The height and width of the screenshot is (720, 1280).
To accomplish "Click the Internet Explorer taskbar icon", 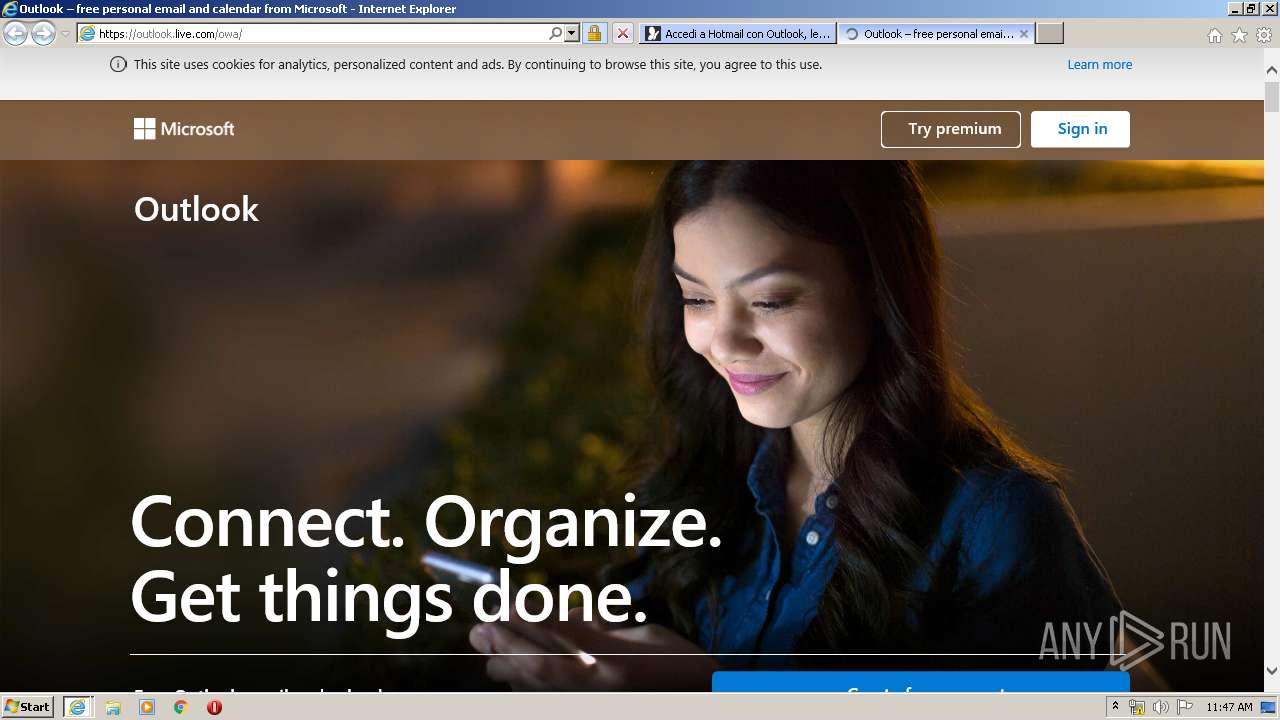I will 77,707.
